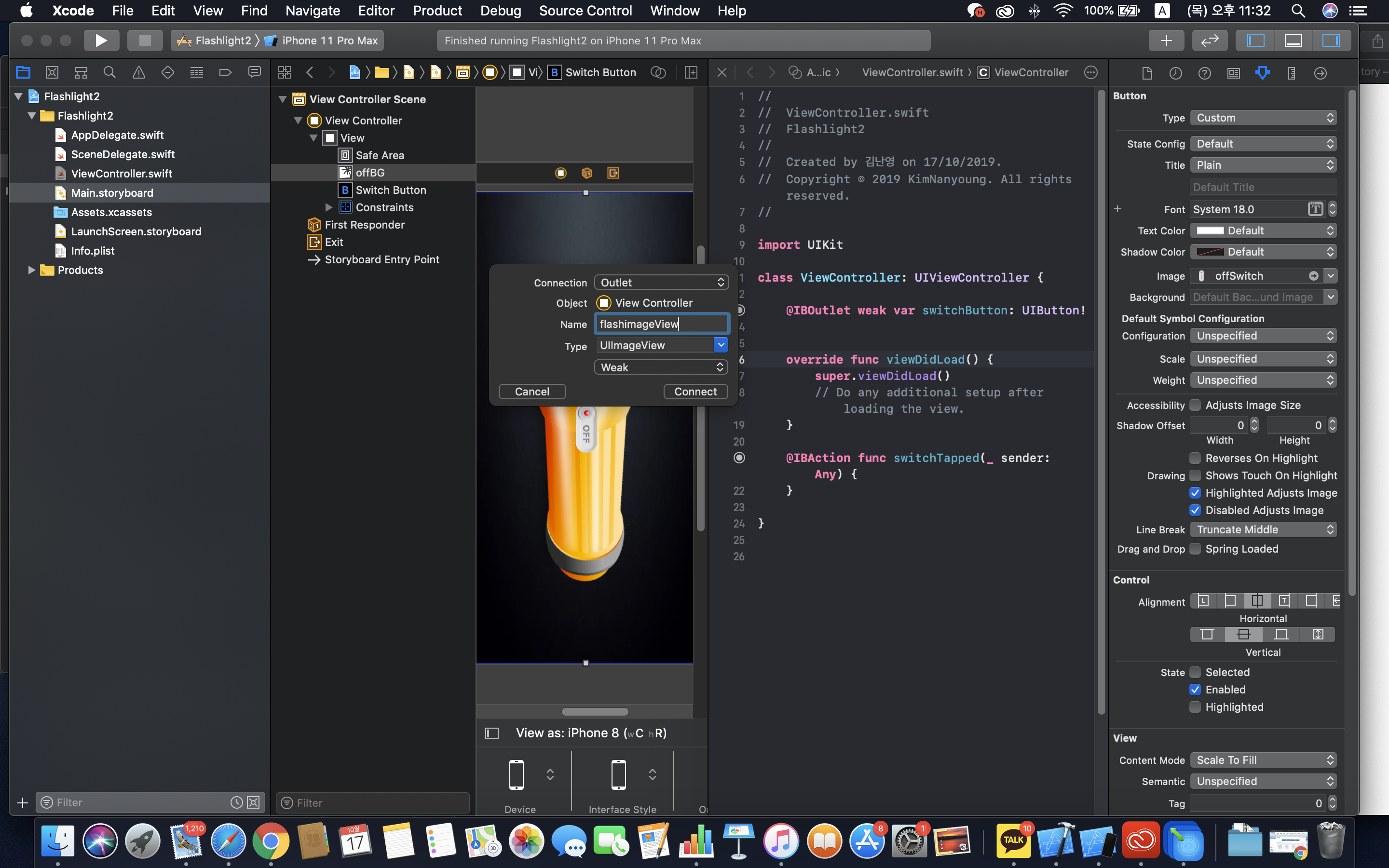Expand the Products folder
This screenshot has width=1389, height=868.
point(31,270)
